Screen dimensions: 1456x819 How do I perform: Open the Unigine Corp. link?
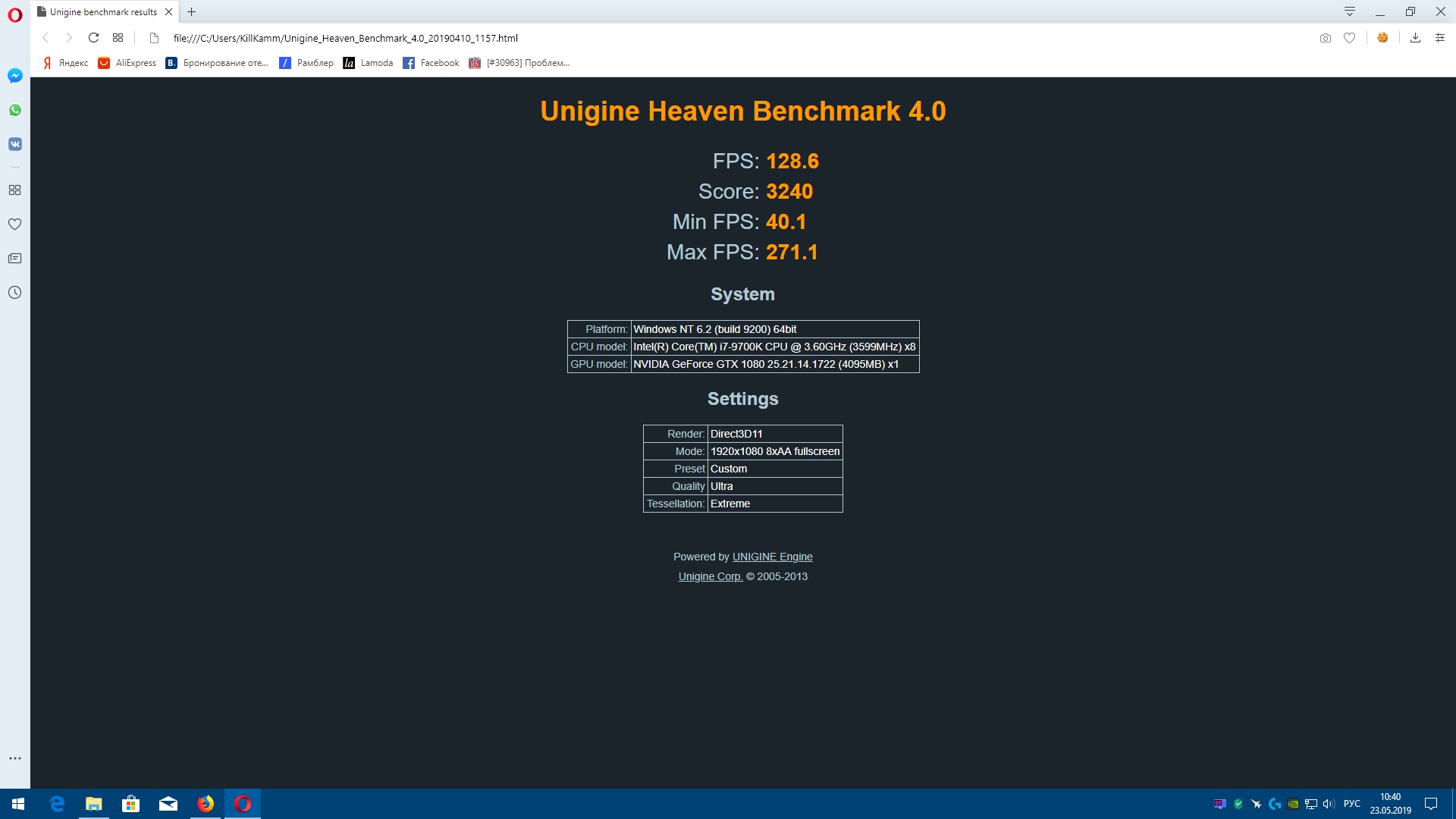pyautogui.click(x=710, y=576)
